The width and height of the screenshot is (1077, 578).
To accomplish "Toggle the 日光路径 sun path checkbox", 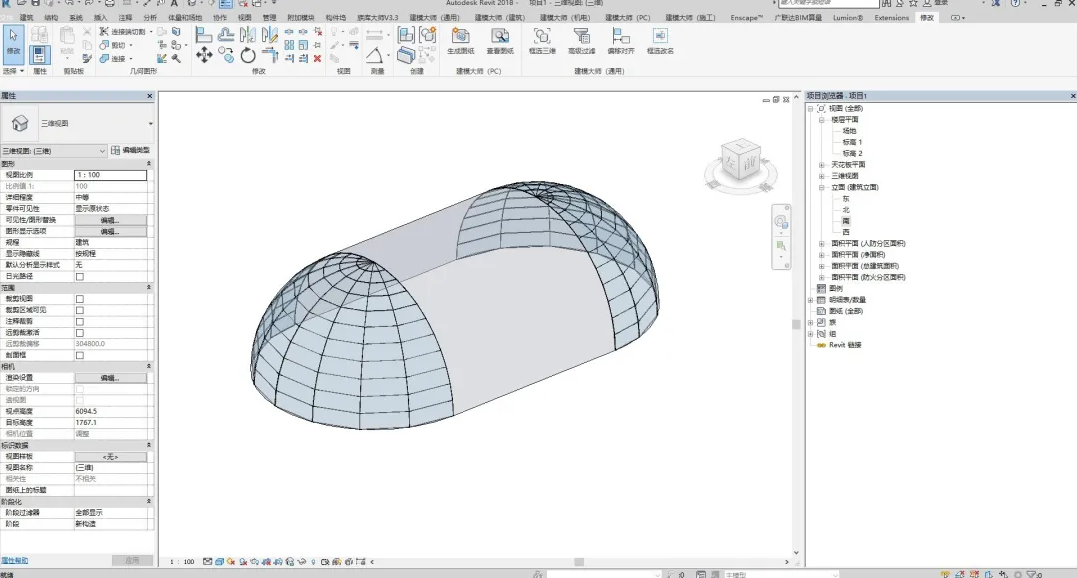I will point(80,277).
